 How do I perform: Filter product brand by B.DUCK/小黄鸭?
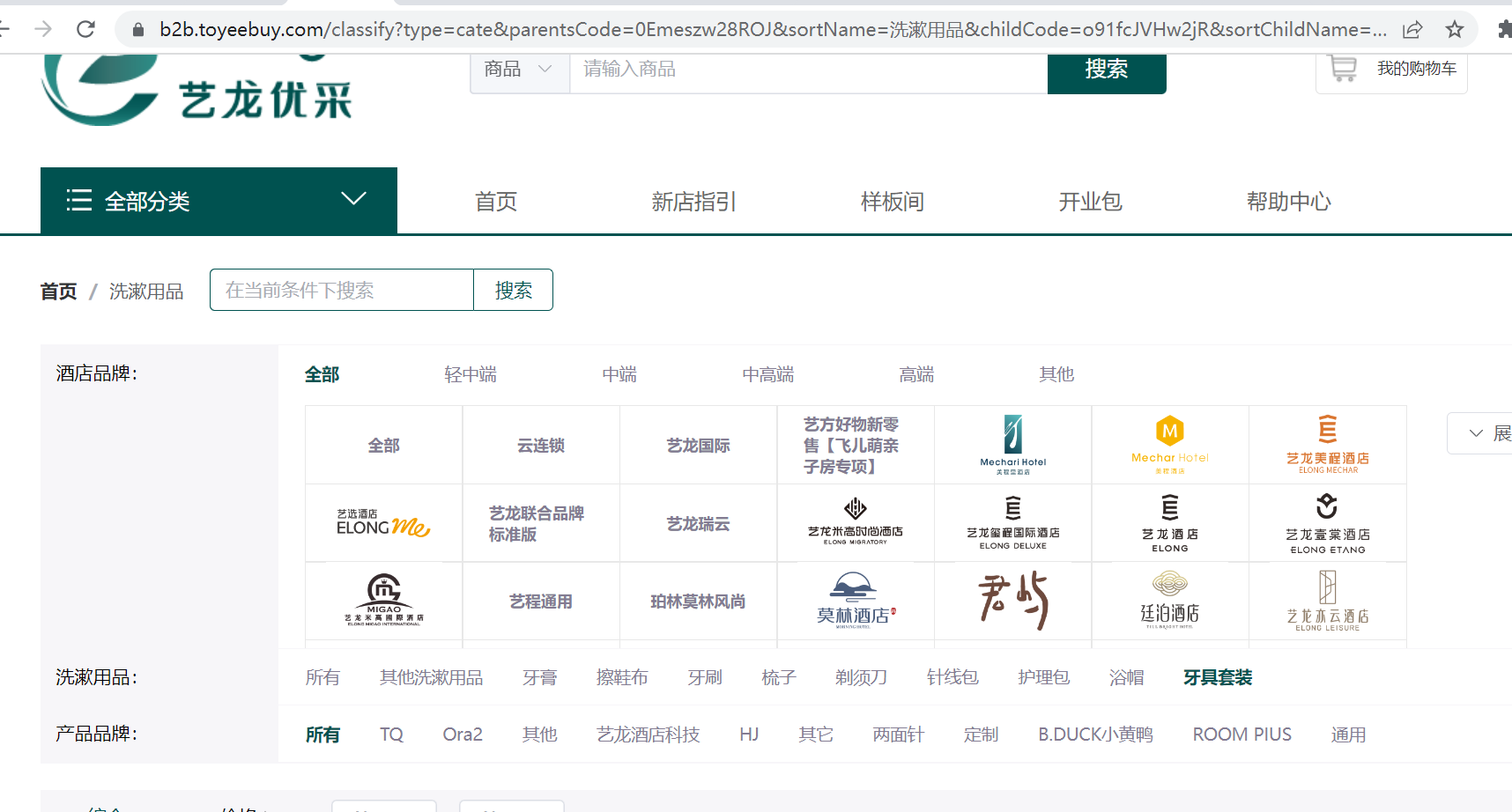[1095, 734]
